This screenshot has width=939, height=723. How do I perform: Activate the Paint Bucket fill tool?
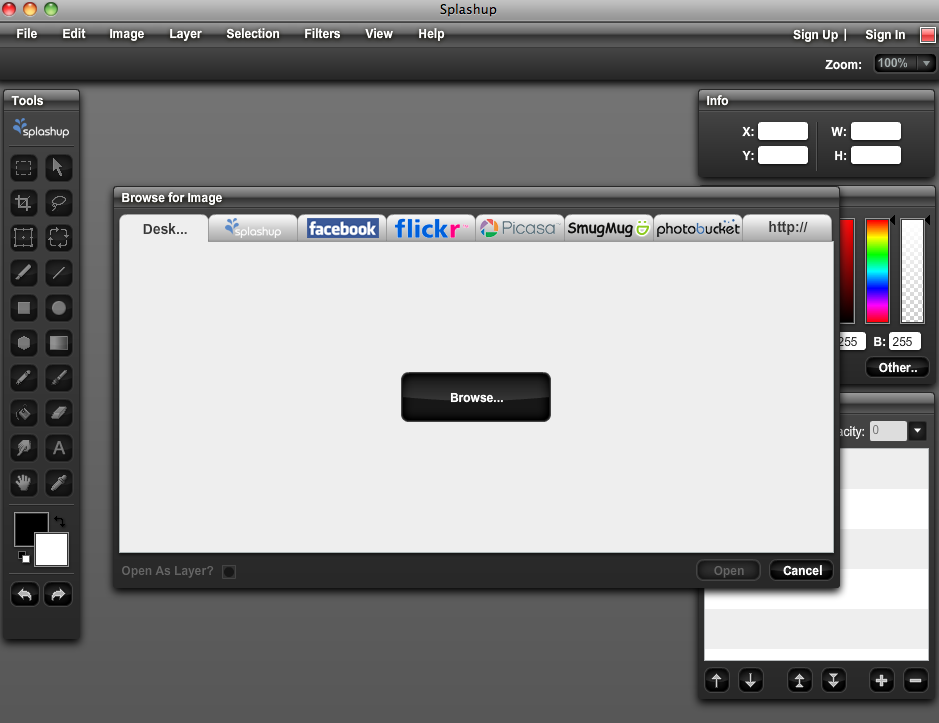pyautogui.click(x=24, y=413)
